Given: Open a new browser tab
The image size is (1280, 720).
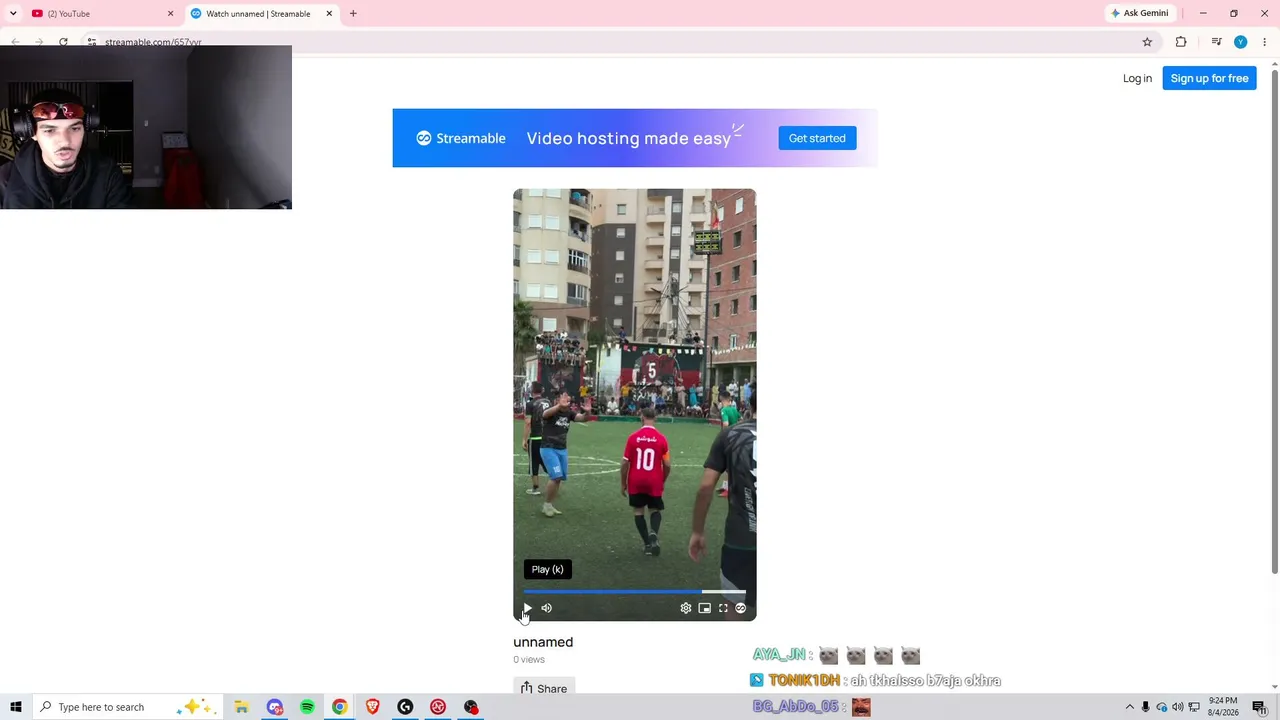Looking at the screenshot, I should tap(353, 14).
